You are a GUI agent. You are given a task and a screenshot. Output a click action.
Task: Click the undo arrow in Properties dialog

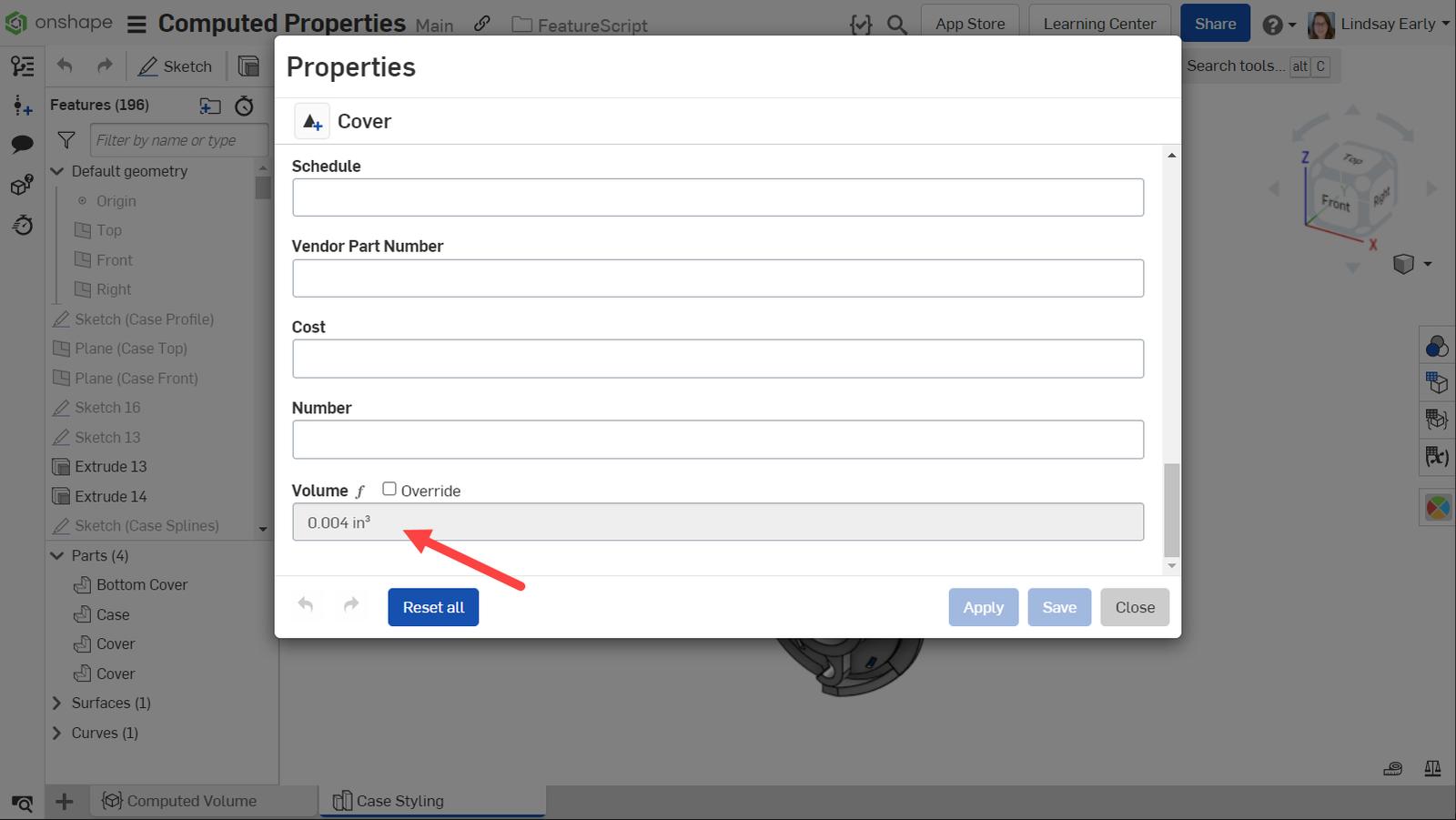306,605
